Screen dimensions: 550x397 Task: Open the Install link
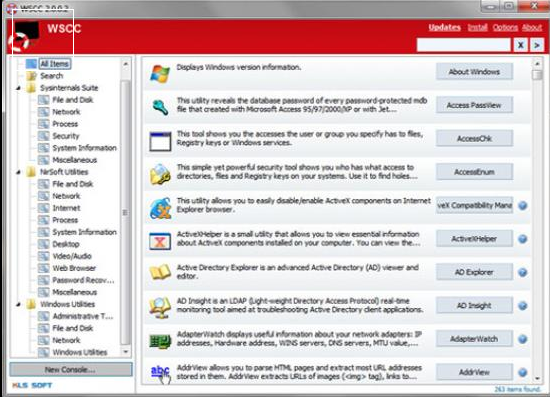[477, 27]
